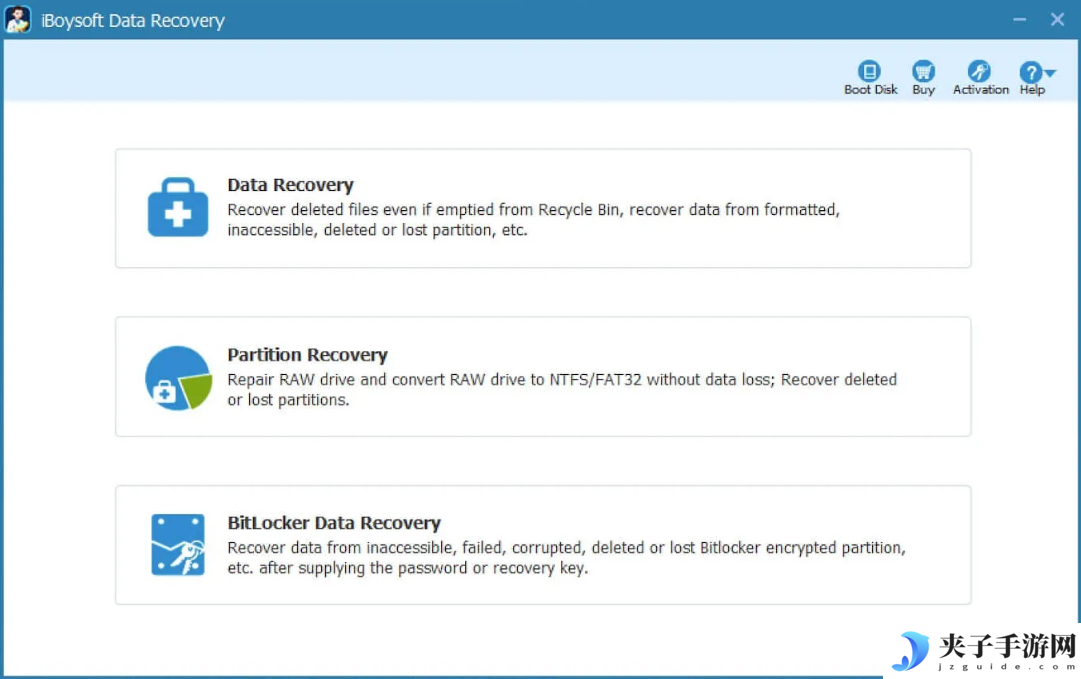The height and width of the screenshot is (679, 1081).
Task: Click the Boot Disk label
Action: (x=871, y=90)
